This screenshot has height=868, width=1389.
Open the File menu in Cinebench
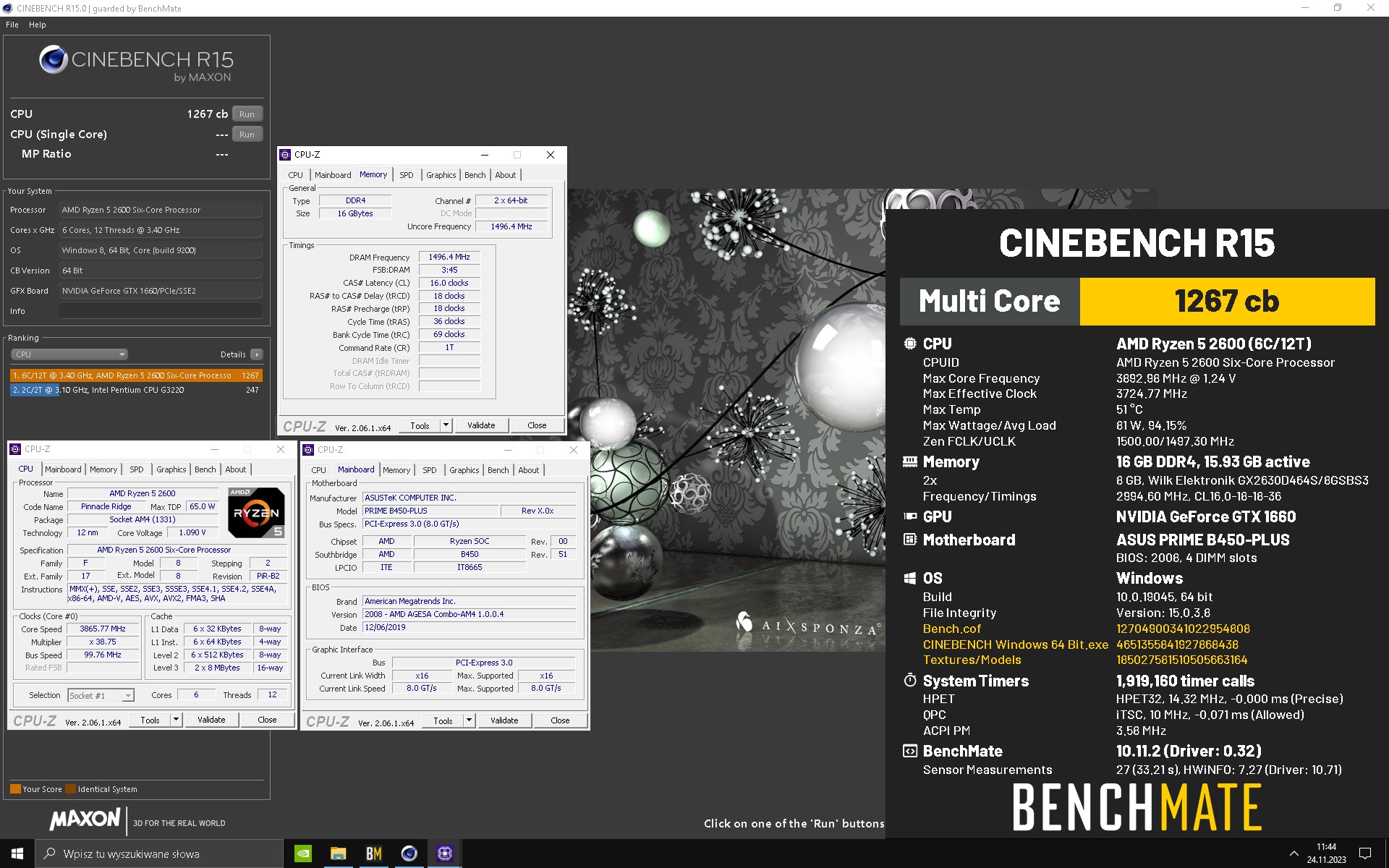[x=12, y=25]
